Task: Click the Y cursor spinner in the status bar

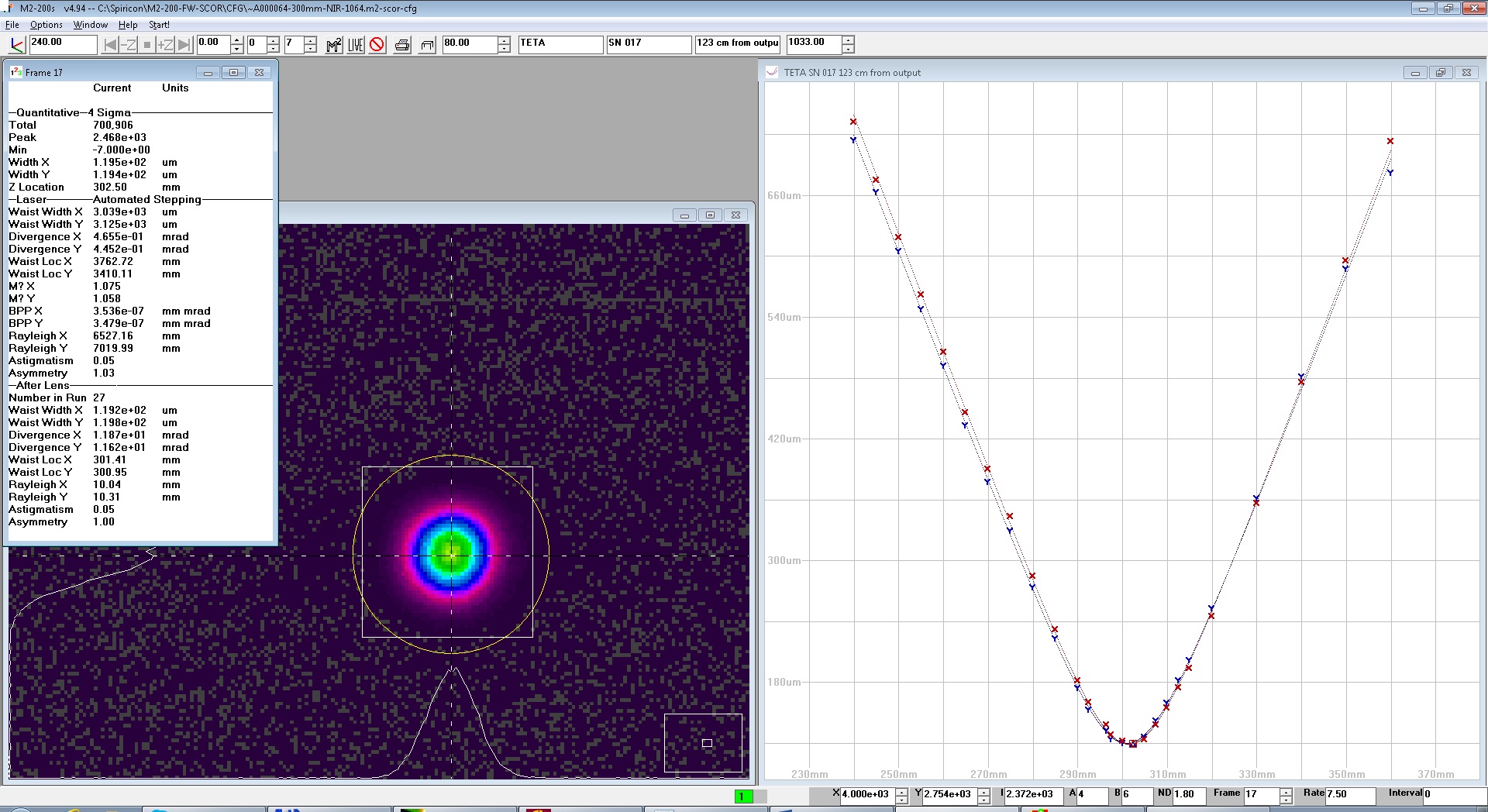Action: coord(983,796)
